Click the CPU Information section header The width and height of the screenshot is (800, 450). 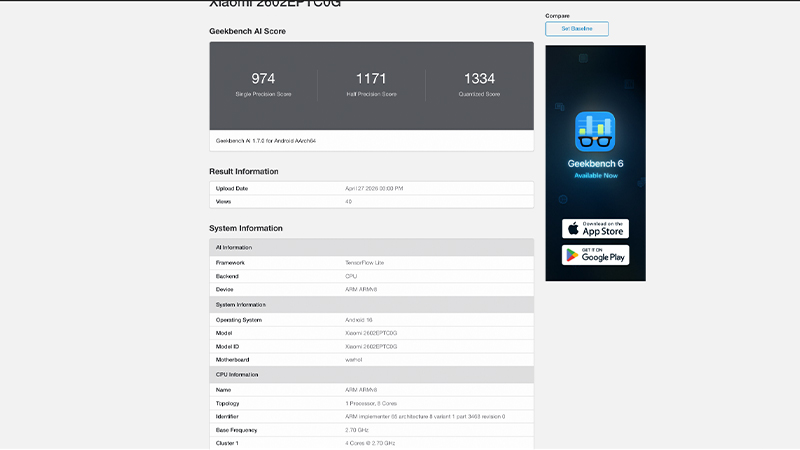tap(237, 374)
